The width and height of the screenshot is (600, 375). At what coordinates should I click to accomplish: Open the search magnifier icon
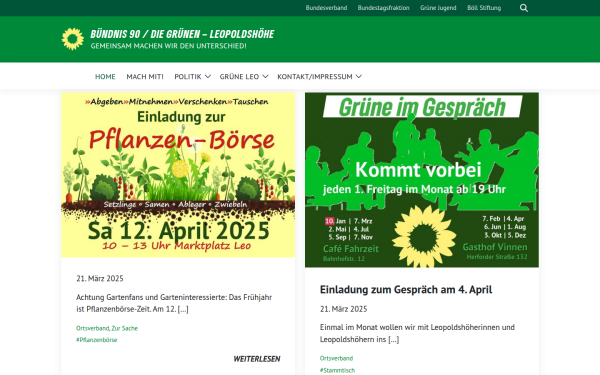pos(524,8)
